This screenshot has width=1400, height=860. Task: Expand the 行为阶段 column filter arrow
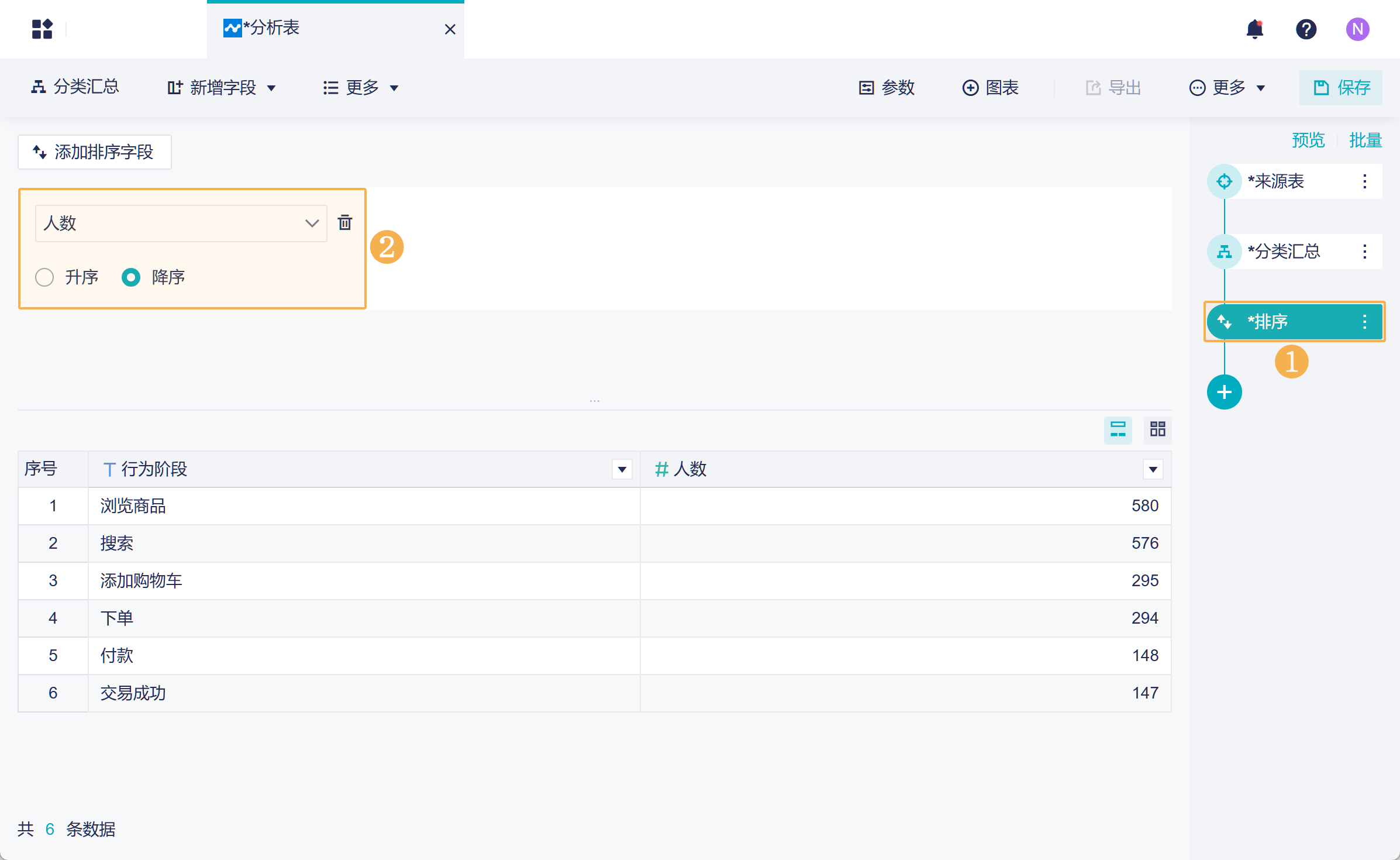click(x=622, y=469)
